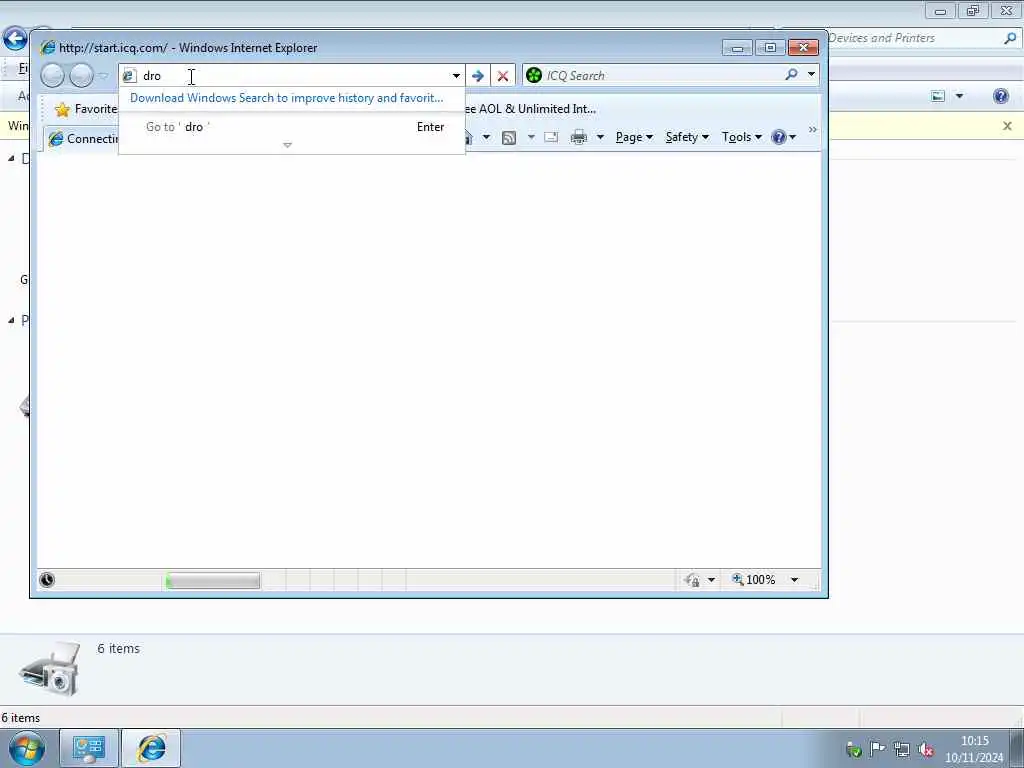Viewport: 1024px width, 768px height.
Task: Click the page icon in address bar
Action: click(x=129, y=76)
